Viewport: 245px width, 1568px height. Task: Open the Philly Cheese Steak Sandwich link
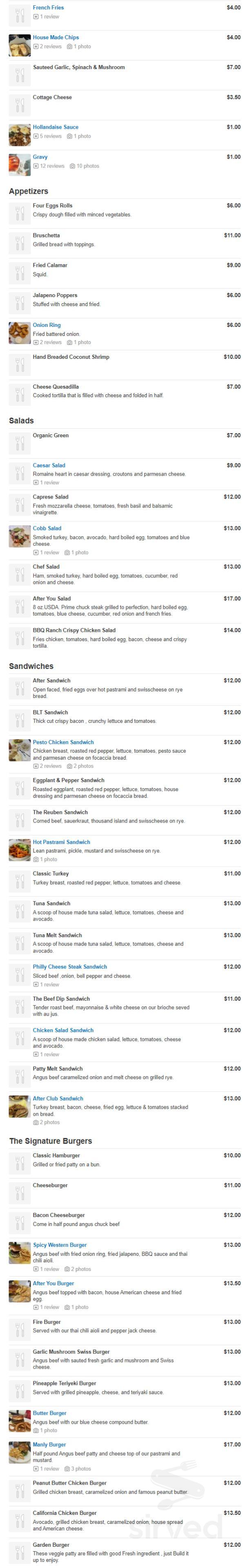pos(71,966)
